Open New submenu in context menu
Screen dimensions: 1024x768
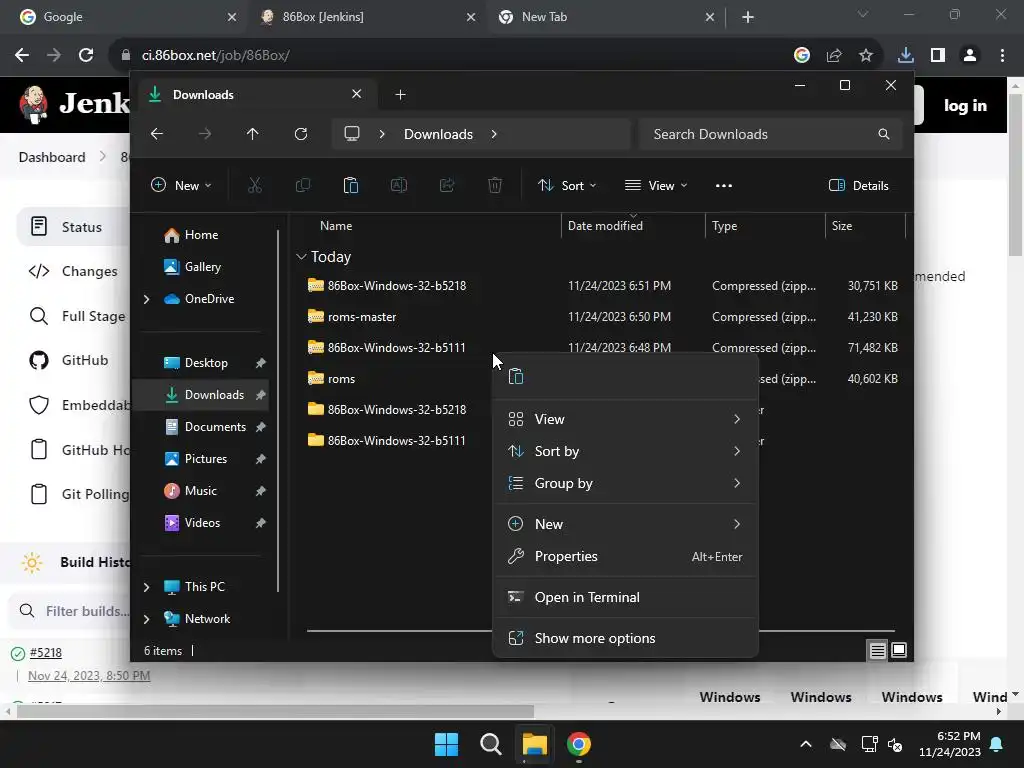pos(625,524)
